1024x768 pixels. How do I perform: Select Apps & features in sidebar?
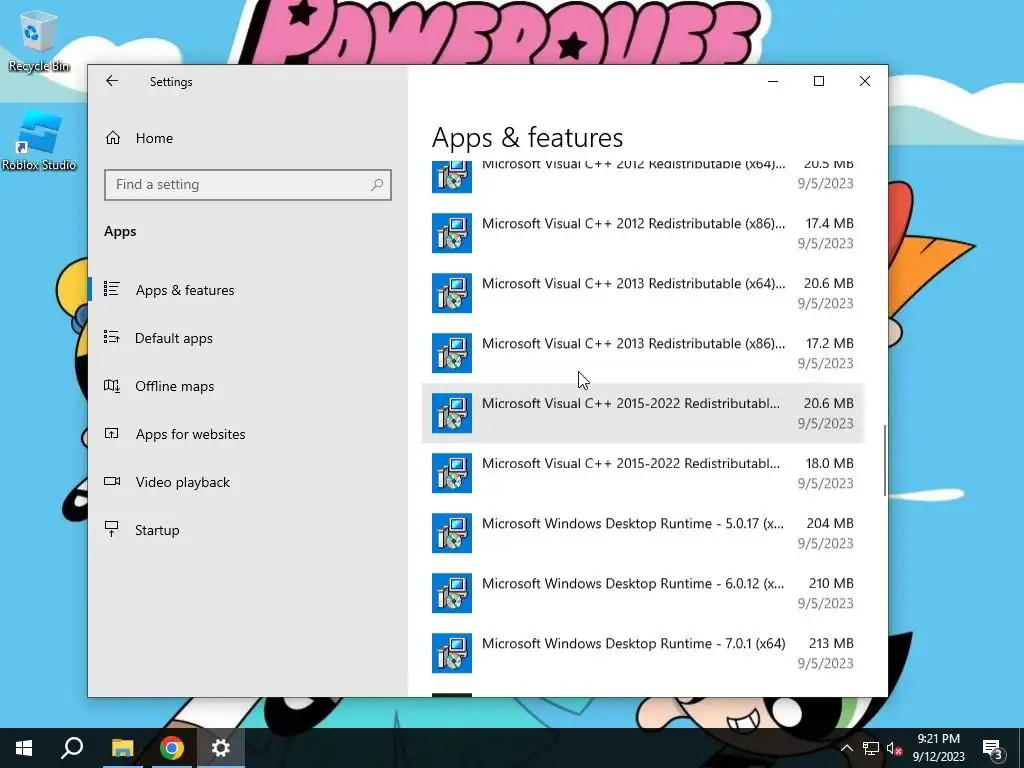tap(248, 290)
